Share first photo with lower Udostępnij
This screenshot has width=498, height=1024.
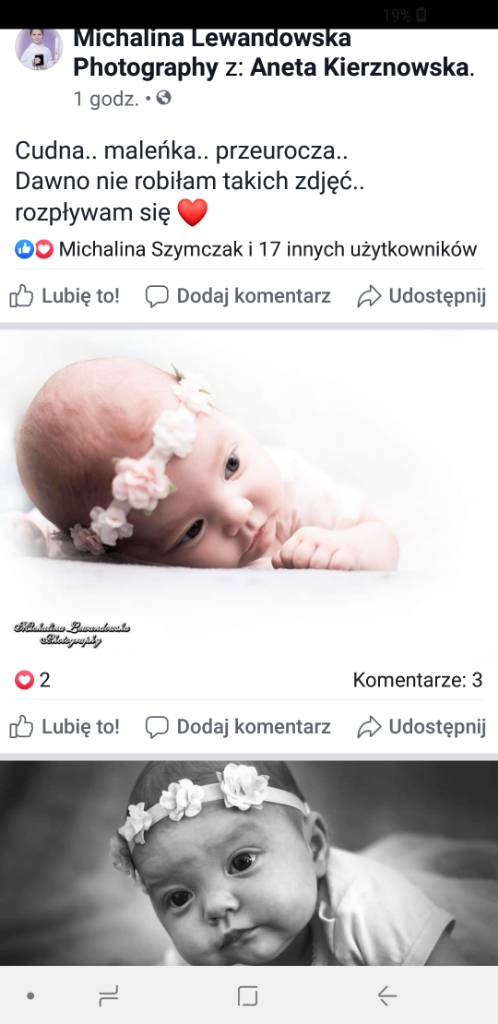(x=422, y=727)
